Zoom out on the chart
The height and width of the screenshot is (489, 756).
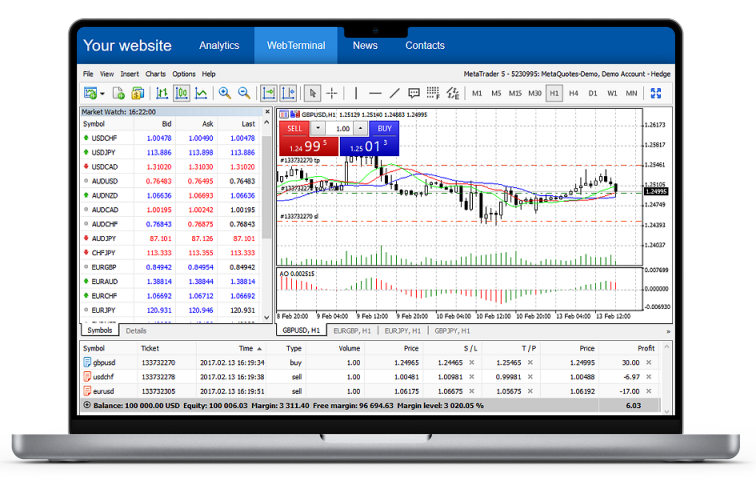click(244, 93)
